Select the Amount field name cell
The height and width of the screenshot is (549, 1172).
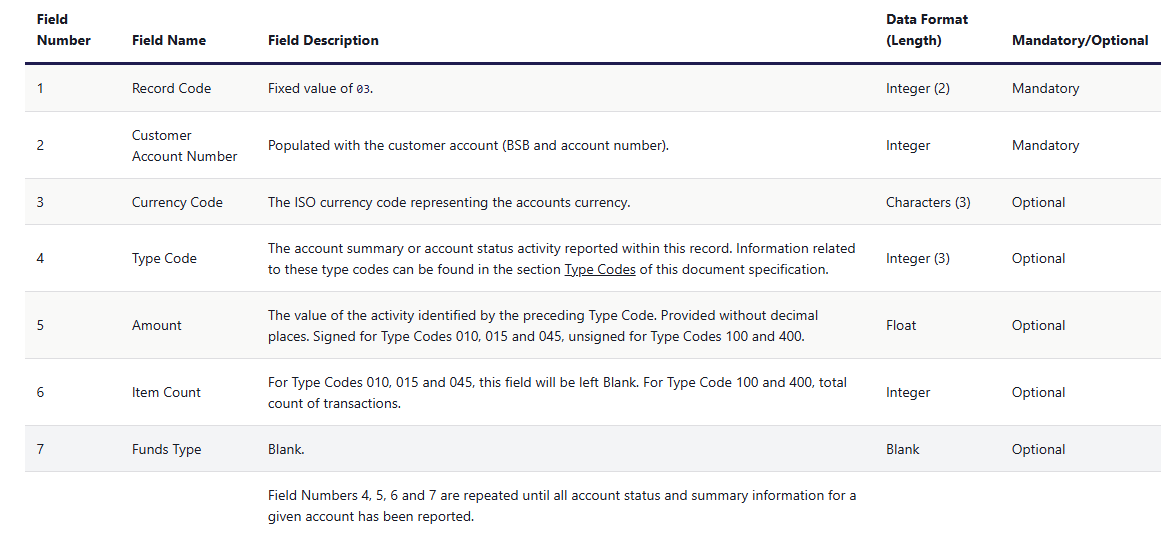tap(157, 325)
